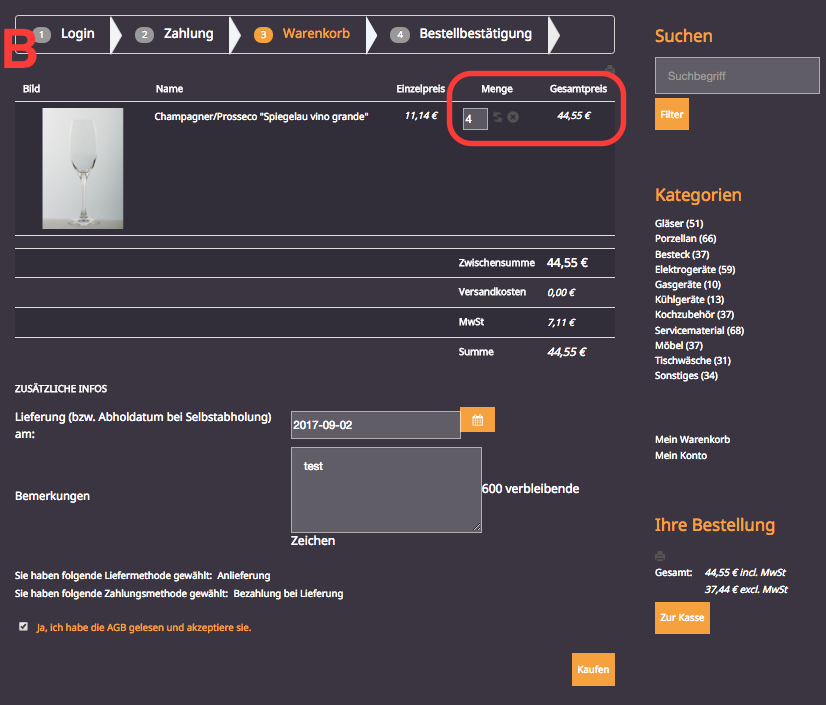
Task: Click the Versandkosten value 0,00 €
Action: click(561, 292)
